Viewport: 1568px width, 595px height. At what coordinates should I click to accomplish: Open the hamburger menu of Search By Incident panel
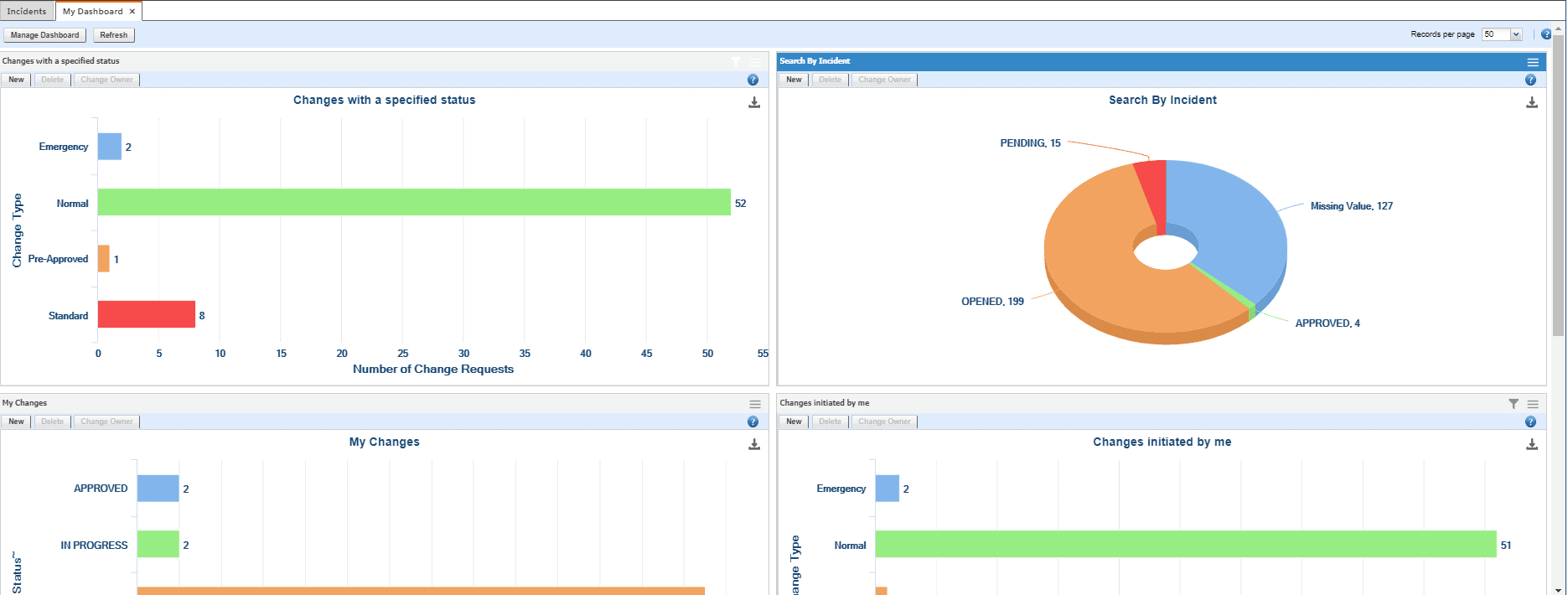(1533, 62)
